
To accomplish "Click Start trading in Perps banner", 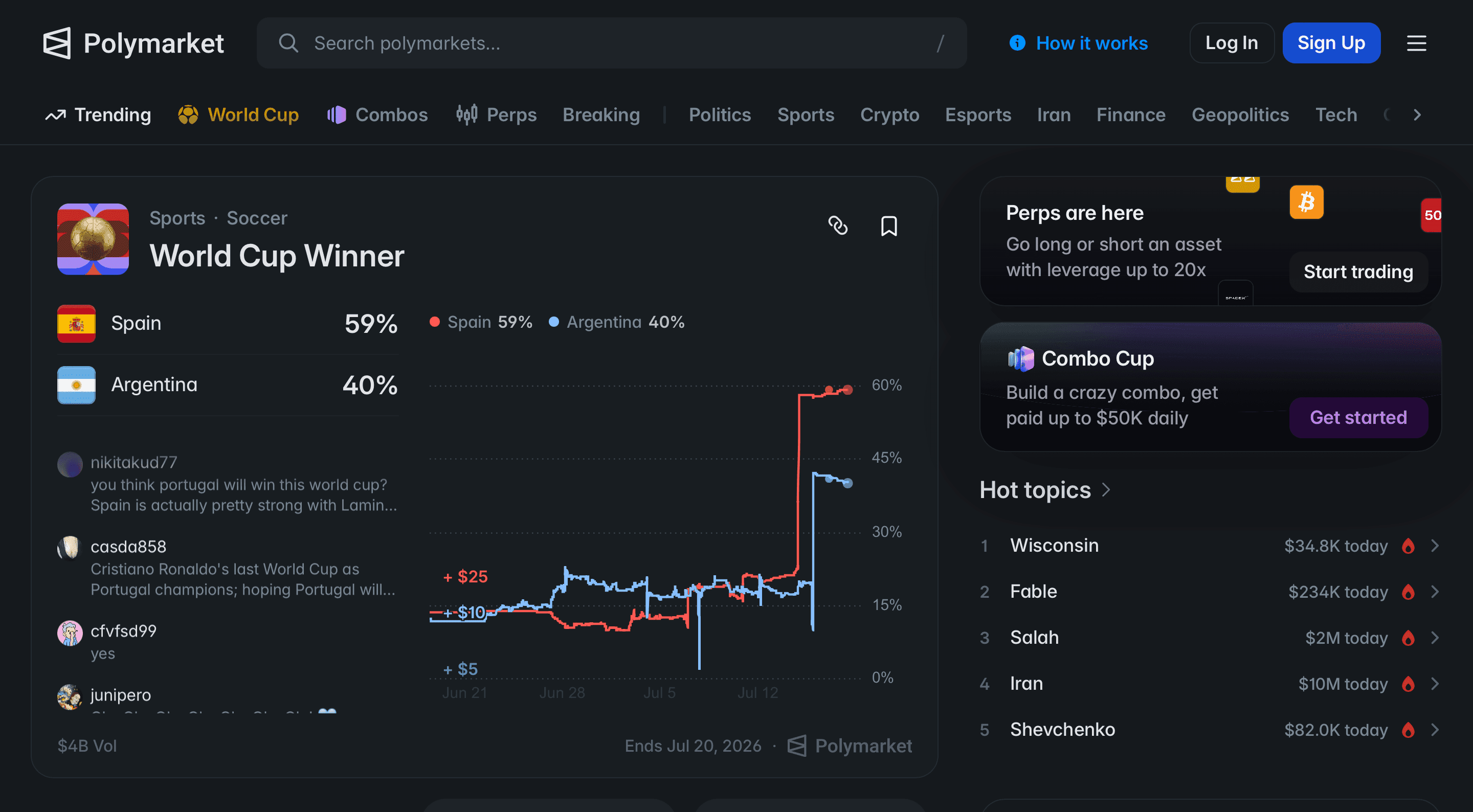I will (x=1358, y=272).
